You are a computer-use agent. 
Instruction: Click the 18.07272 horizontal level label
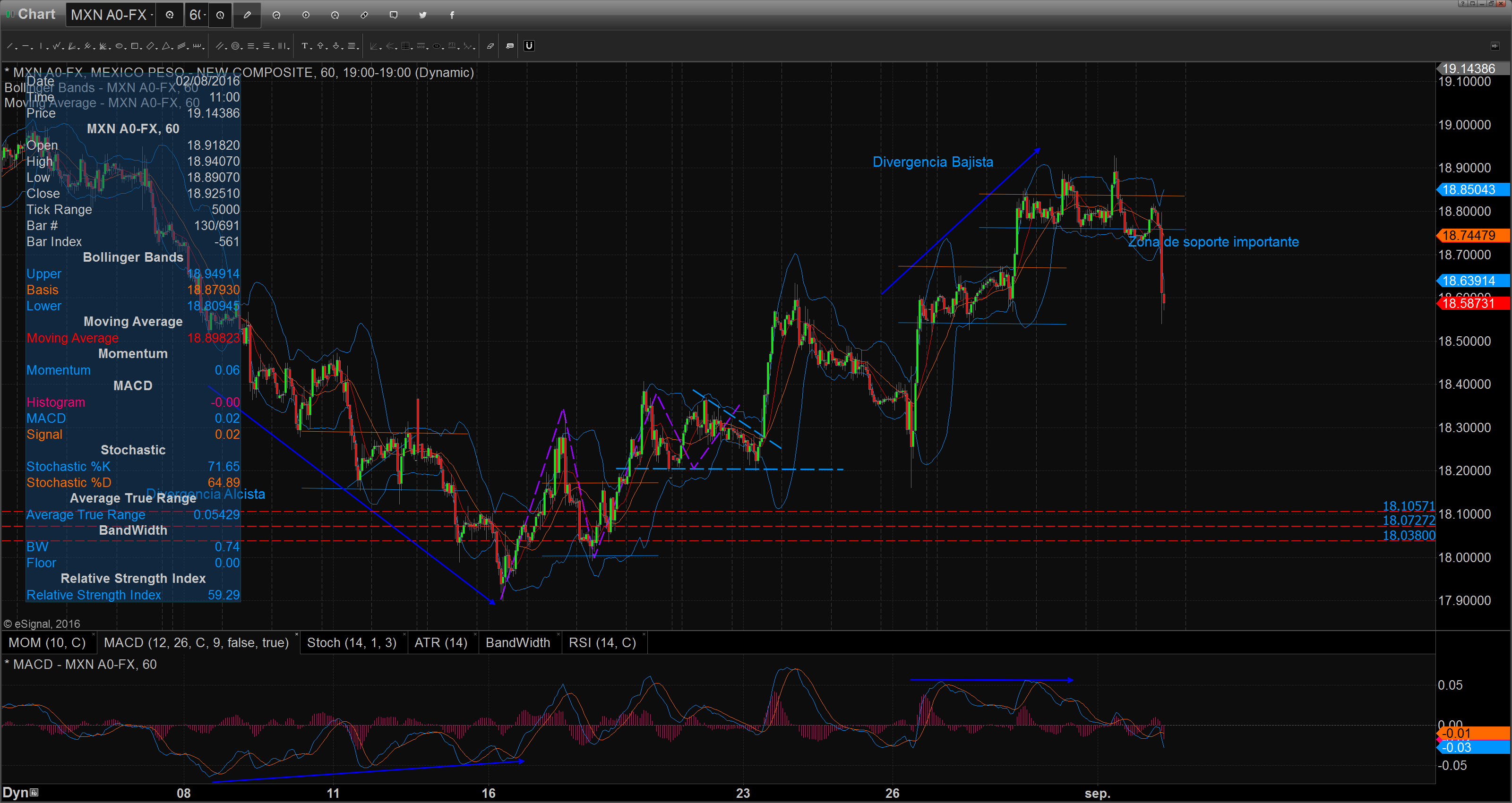[x=1409, y=520]
